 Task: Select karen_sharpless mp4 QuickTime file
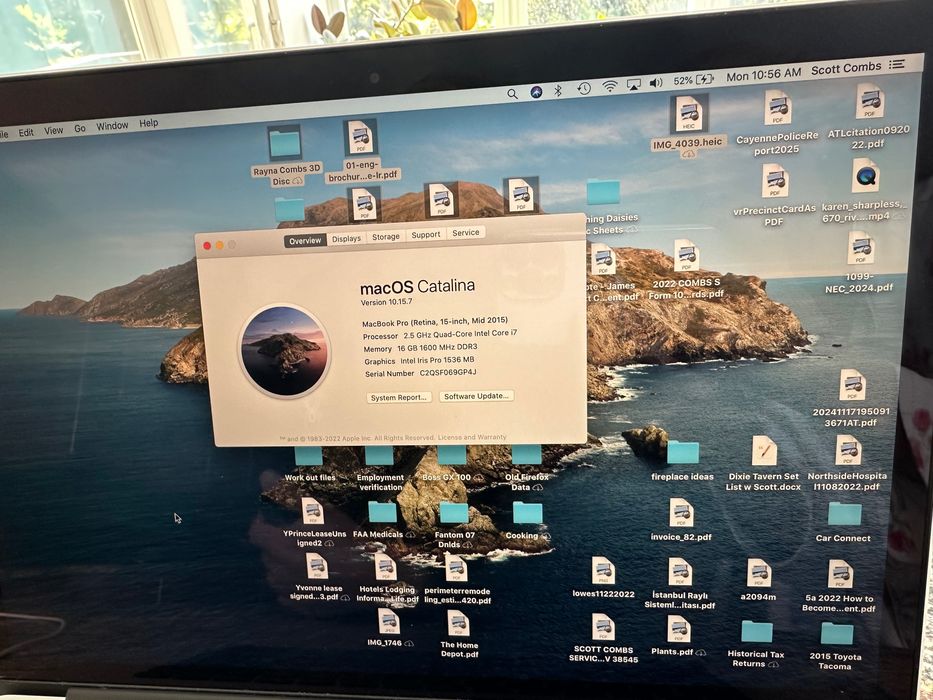click(x=865, y=176)
